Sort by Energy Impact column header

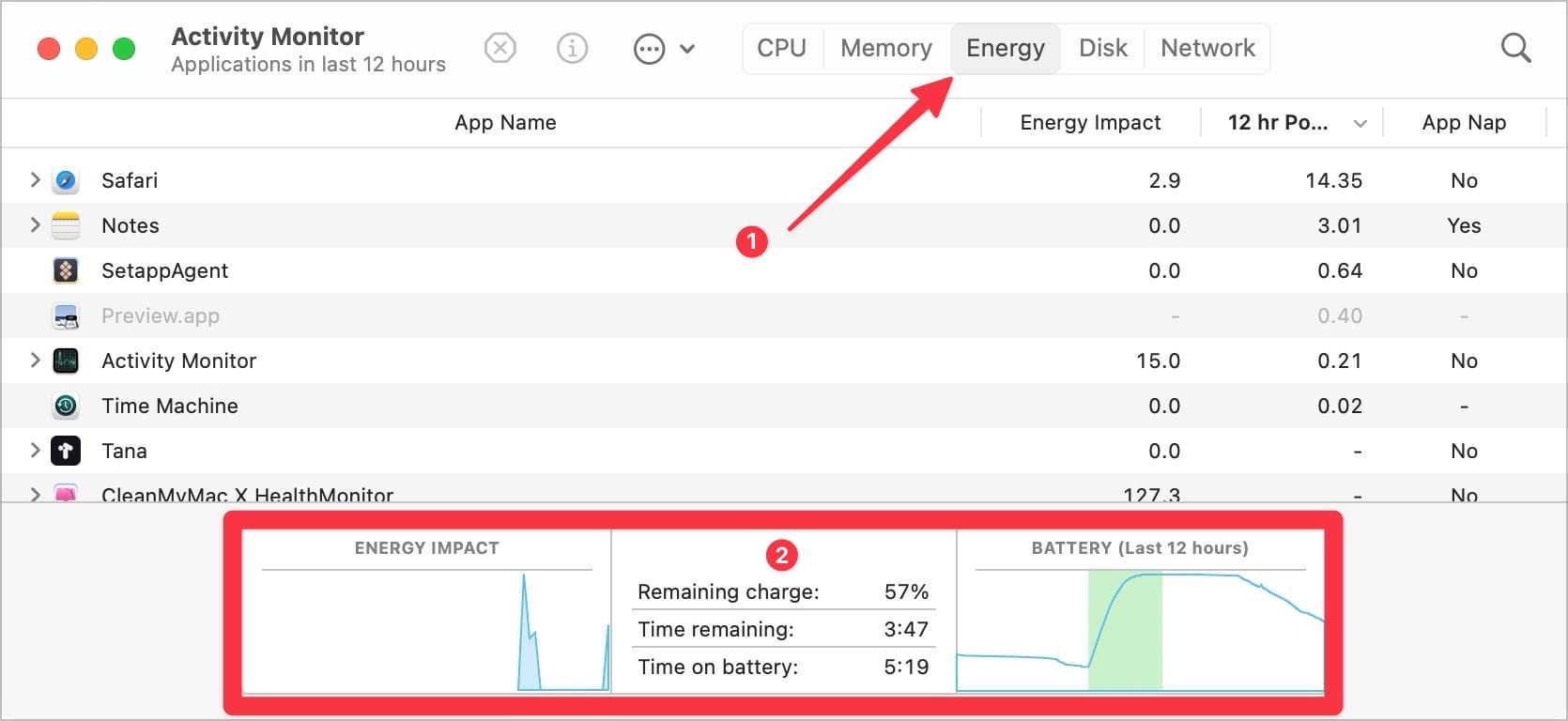pyautogui.click(x=1090, y=123)
